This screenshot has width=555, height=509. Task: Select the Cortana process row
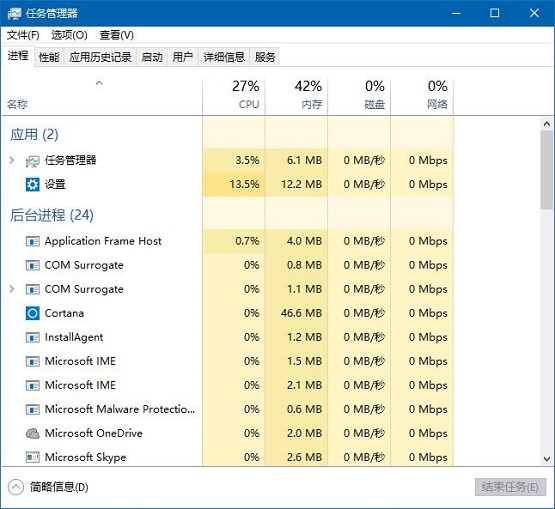coord(227,313)
